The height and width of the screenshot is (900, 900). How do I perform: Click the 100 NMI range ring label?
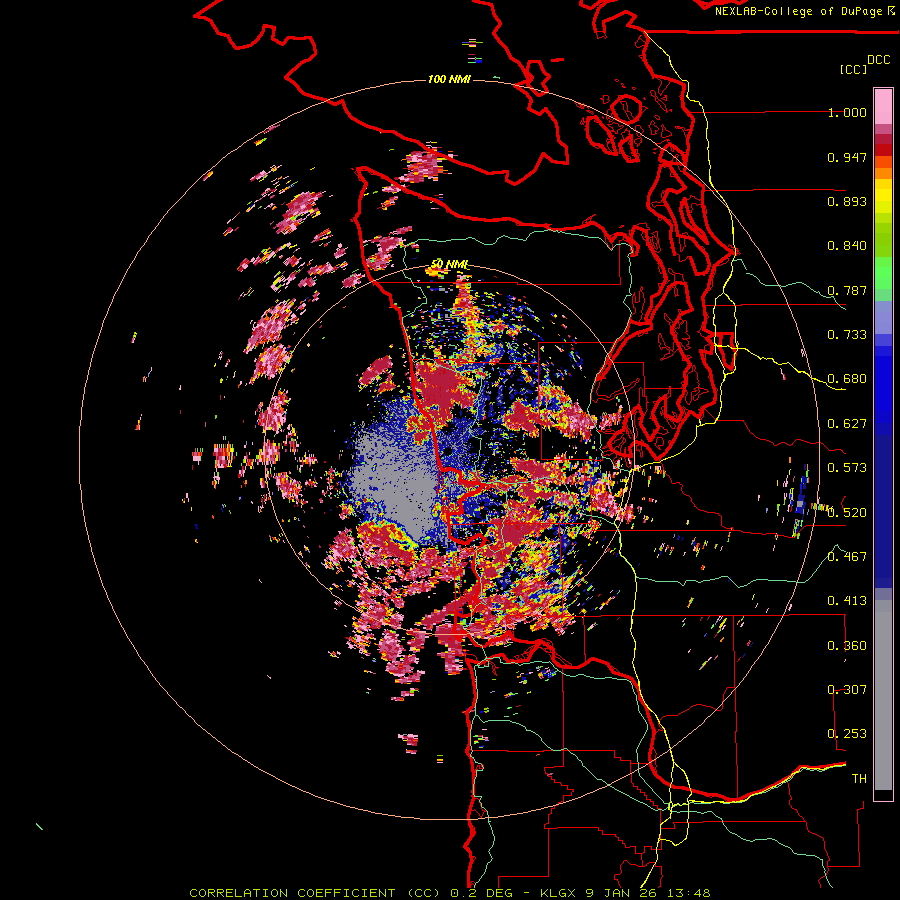tap(449, 79)
